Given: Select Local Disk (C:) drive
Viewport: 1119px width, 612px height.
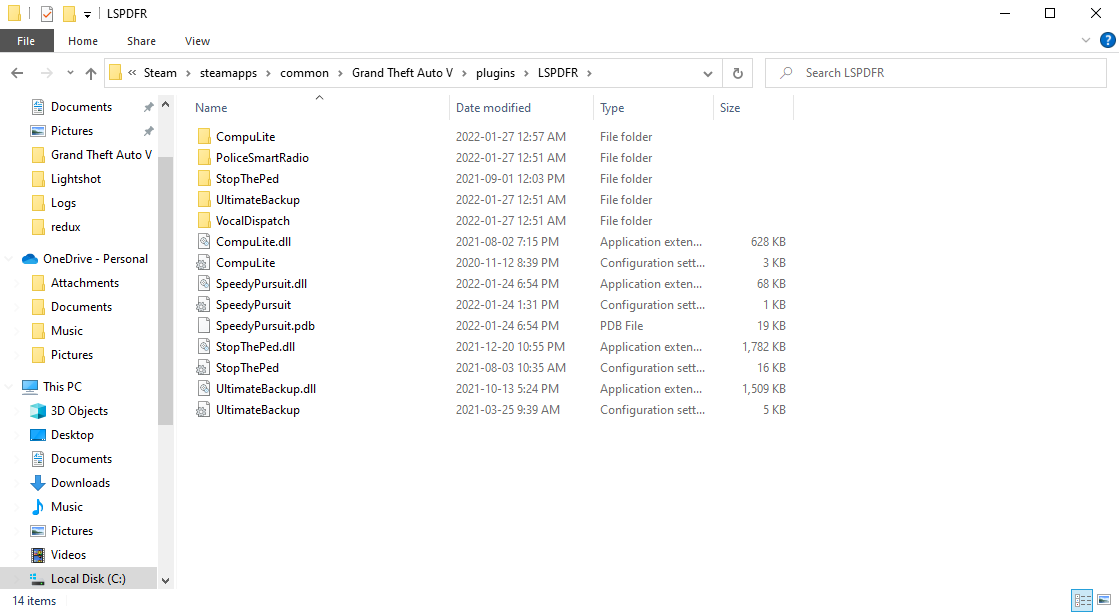Looking at the screenshot, I should click(79, 578).
